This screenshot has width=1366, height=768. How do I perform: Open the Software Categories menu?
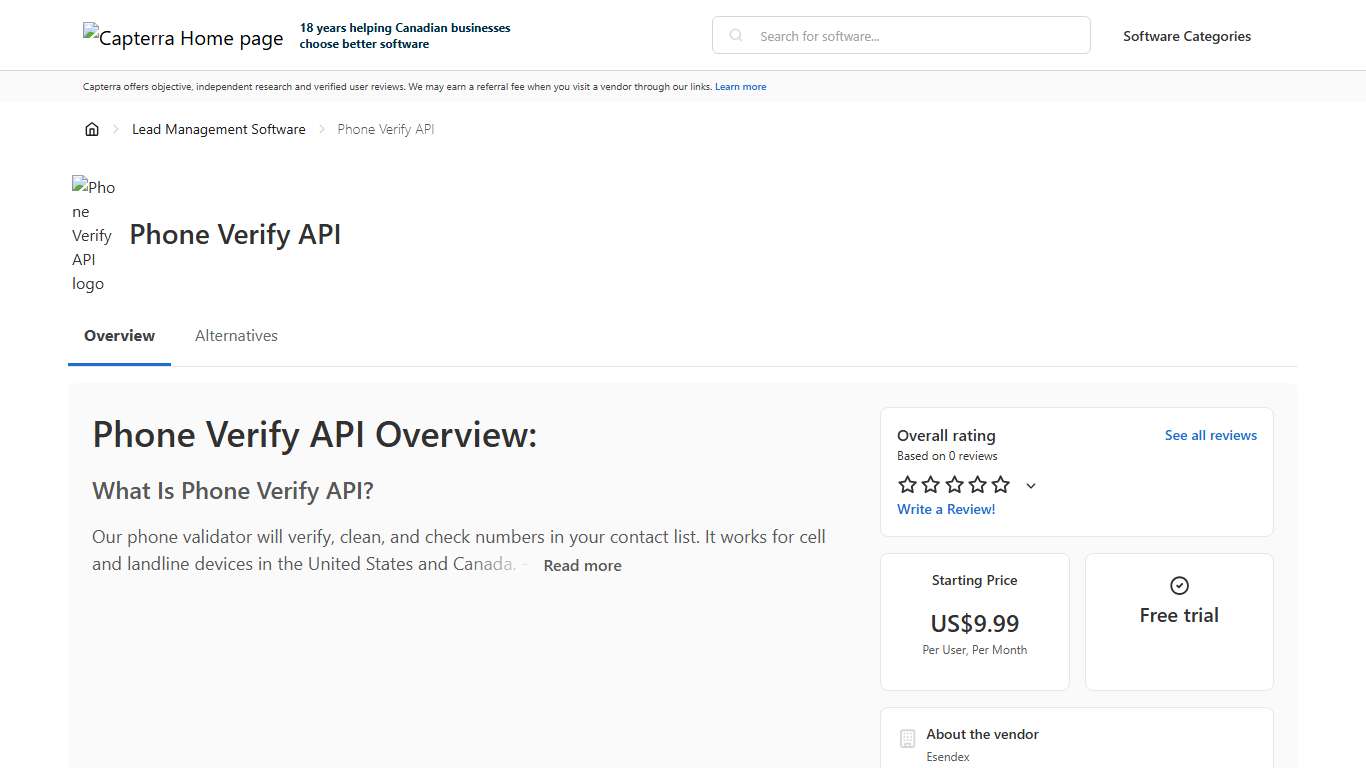coord(1187,36)
